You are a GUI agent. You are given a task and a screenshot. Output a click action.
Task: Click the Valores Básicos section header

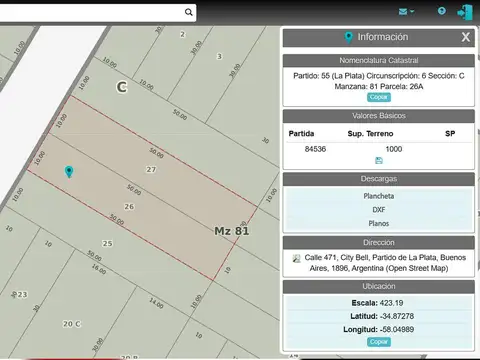coord(379,116)
